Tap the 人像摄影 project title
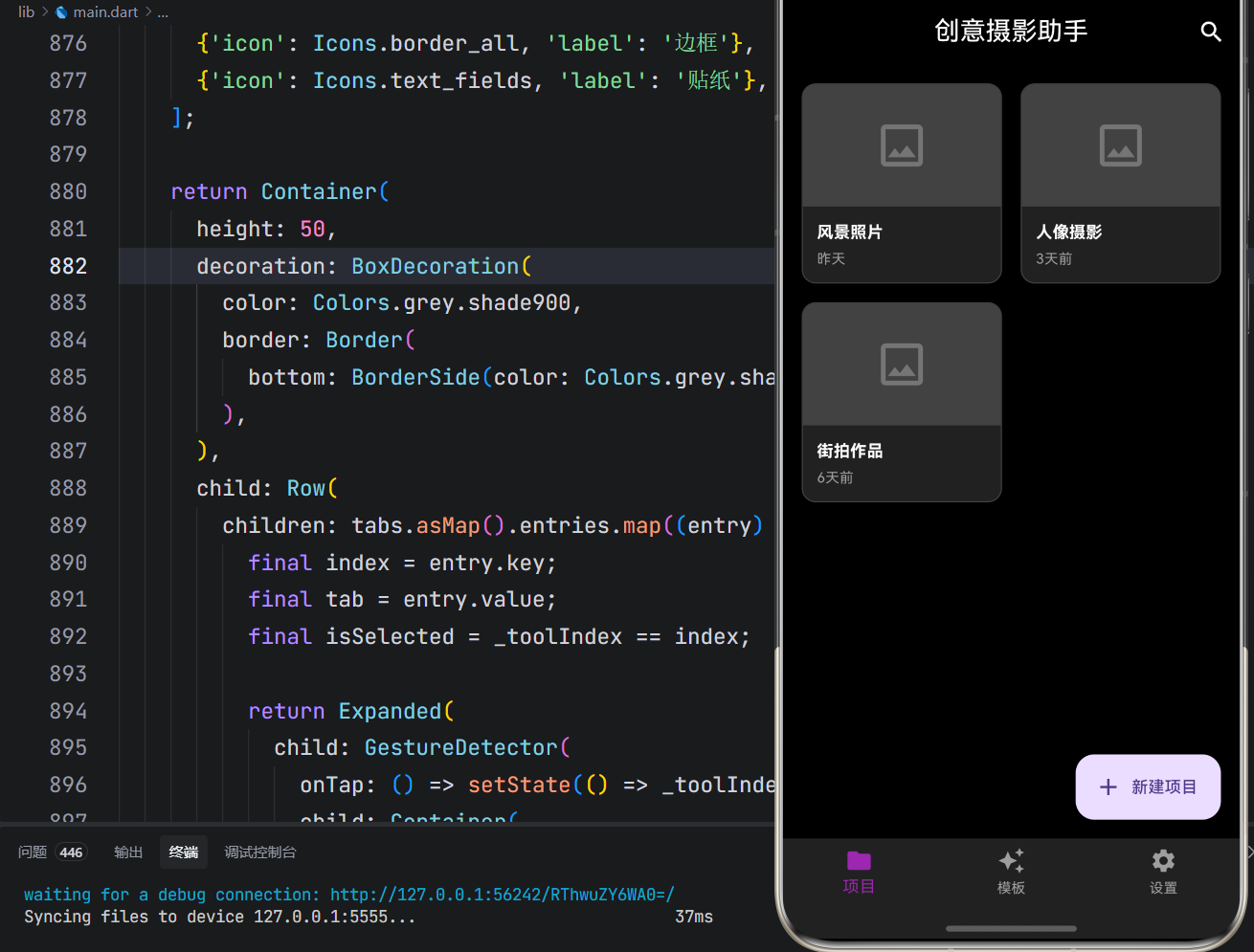 [1069, 232]
